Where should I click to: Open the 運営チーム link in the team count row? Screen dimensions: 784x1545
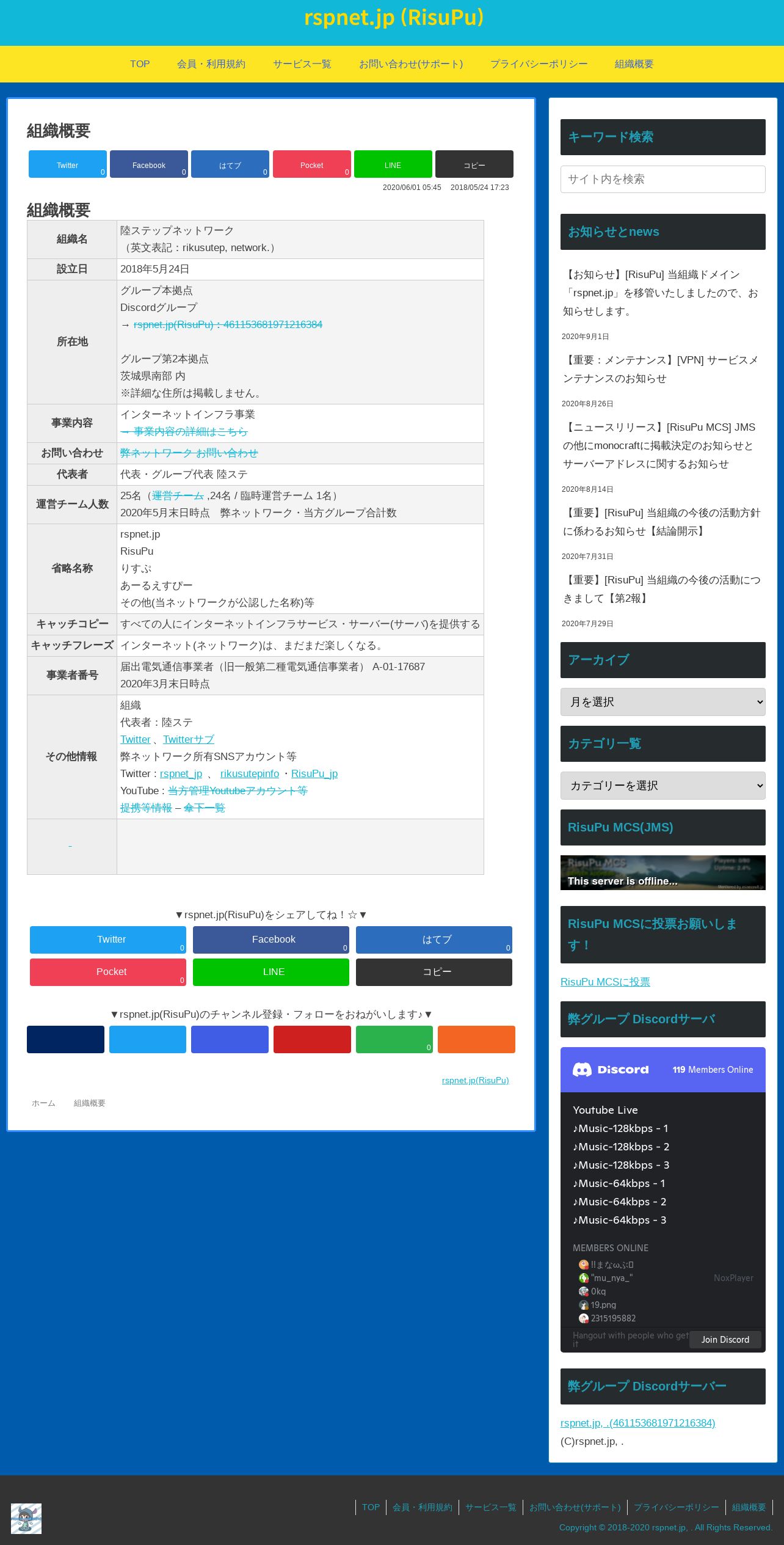[x=178, y=495]
